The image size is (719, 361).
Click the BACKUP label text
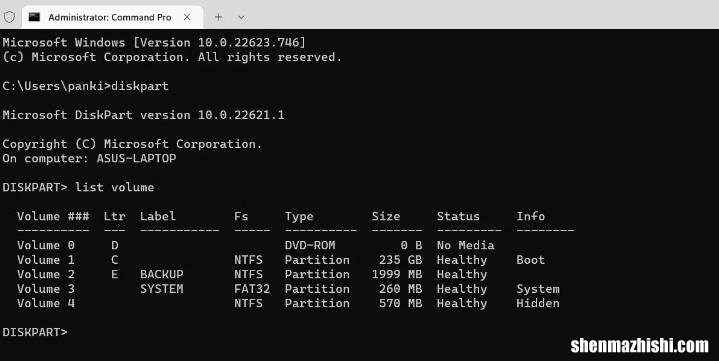coord(161,274)
